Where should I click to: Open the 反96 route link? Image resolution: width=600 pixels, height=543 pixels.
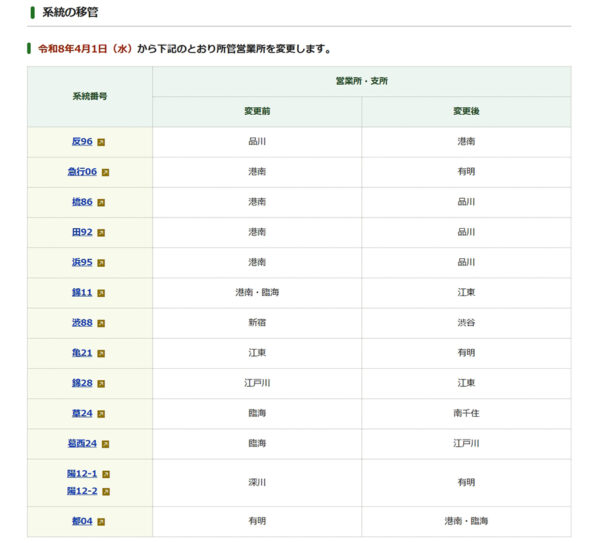point(82,142)
